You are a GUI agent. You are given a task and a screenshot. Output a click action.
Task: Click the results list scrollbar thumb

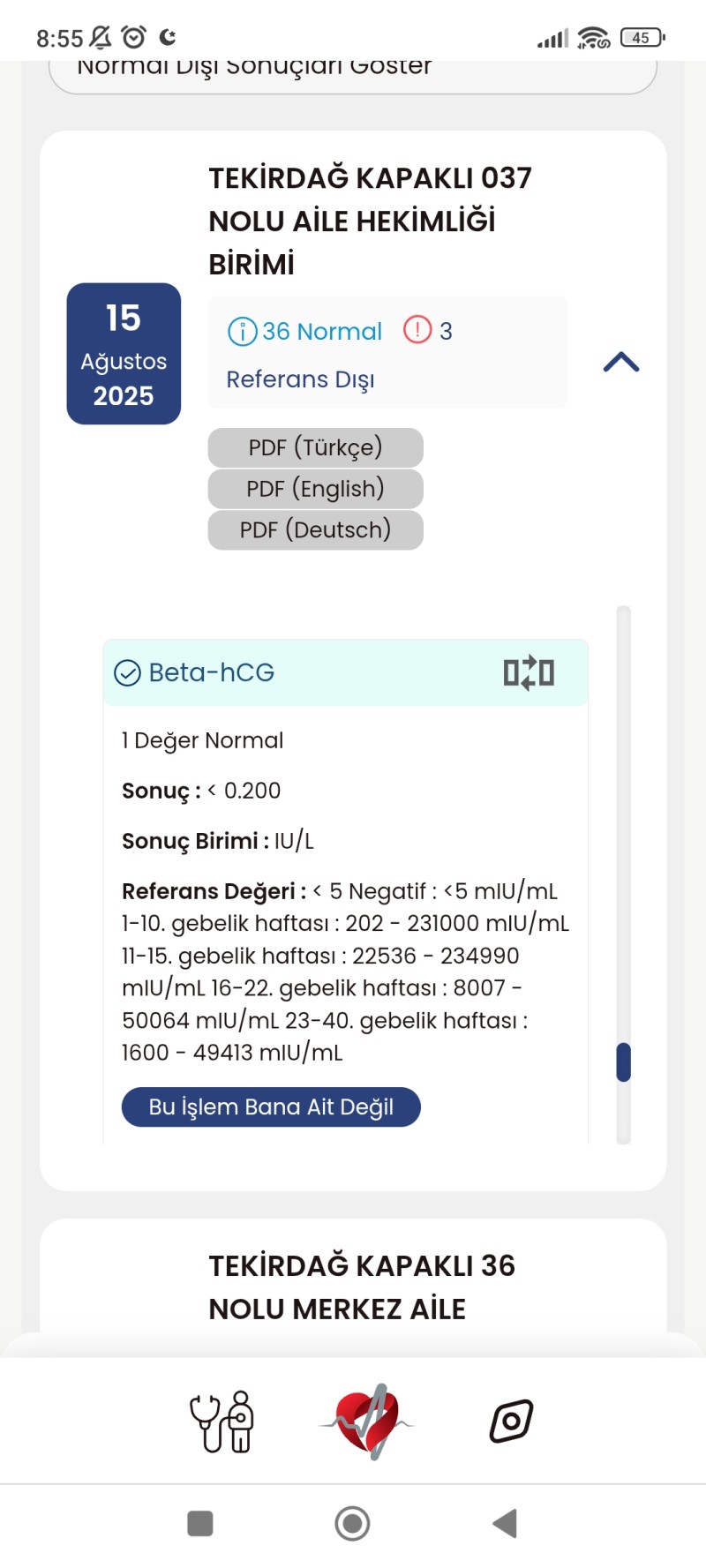623,1062
